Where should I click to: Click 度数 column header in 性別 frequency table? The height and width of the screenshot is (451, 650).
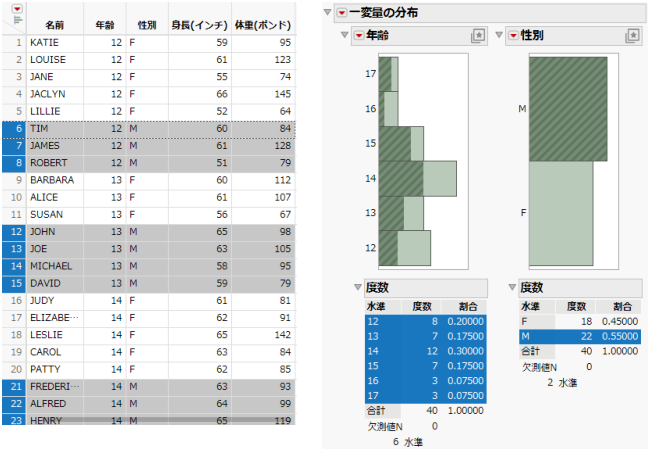577,307
